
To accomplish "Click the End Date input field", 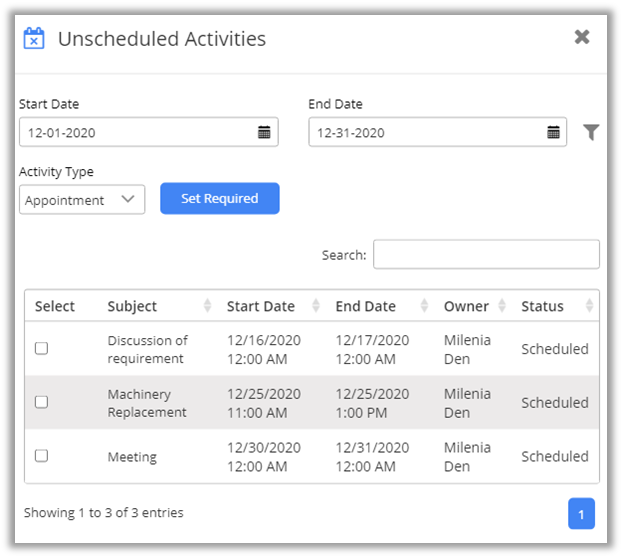I will [425, 132].
